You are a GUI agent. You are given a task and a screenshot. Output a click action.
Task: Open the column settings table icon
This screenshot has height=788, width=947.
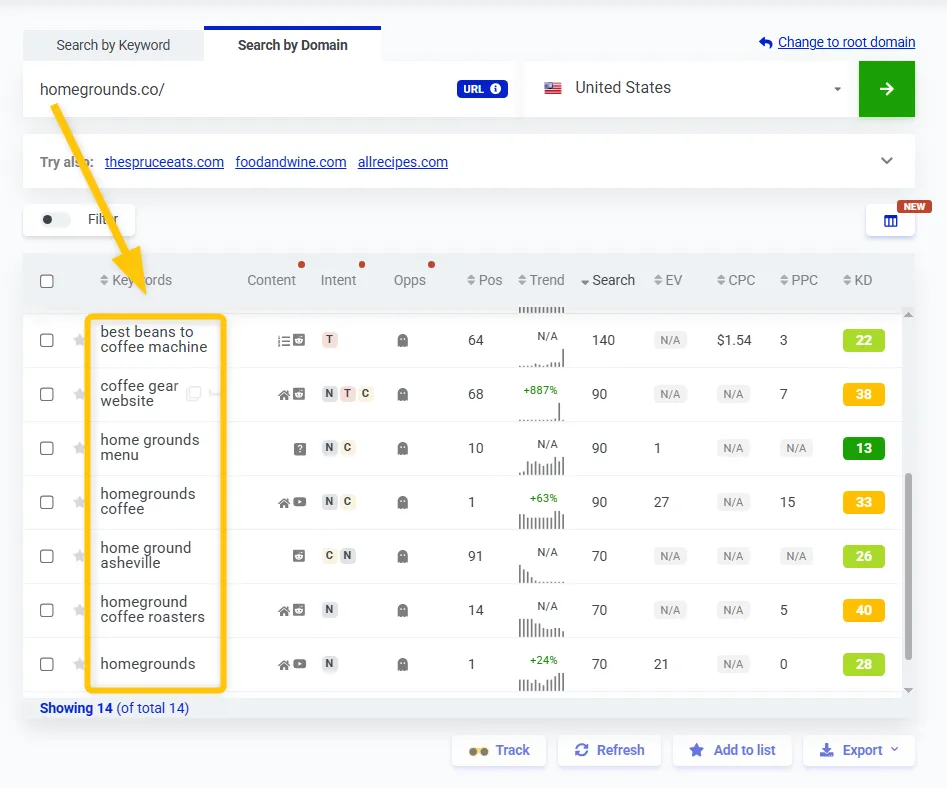pos(890,221)
